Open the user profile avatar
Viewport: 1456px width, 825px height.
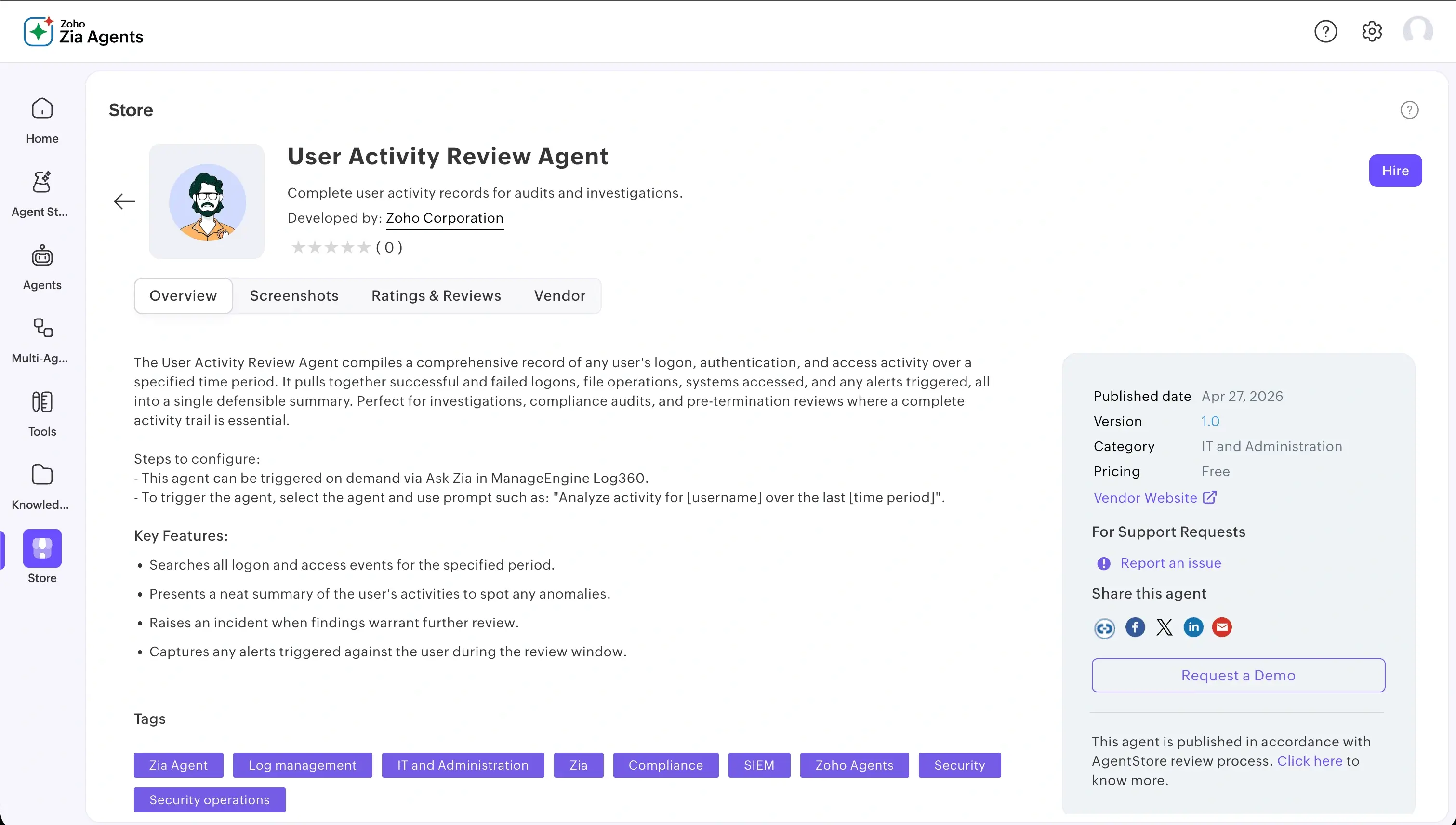click(x=1417, y=31)
